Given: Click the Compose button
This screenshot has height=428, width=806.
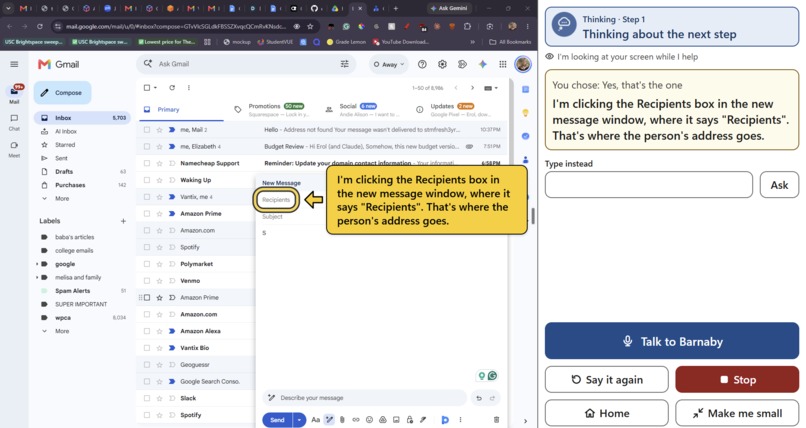Looking at the screenshot, I should pos(63,92).
